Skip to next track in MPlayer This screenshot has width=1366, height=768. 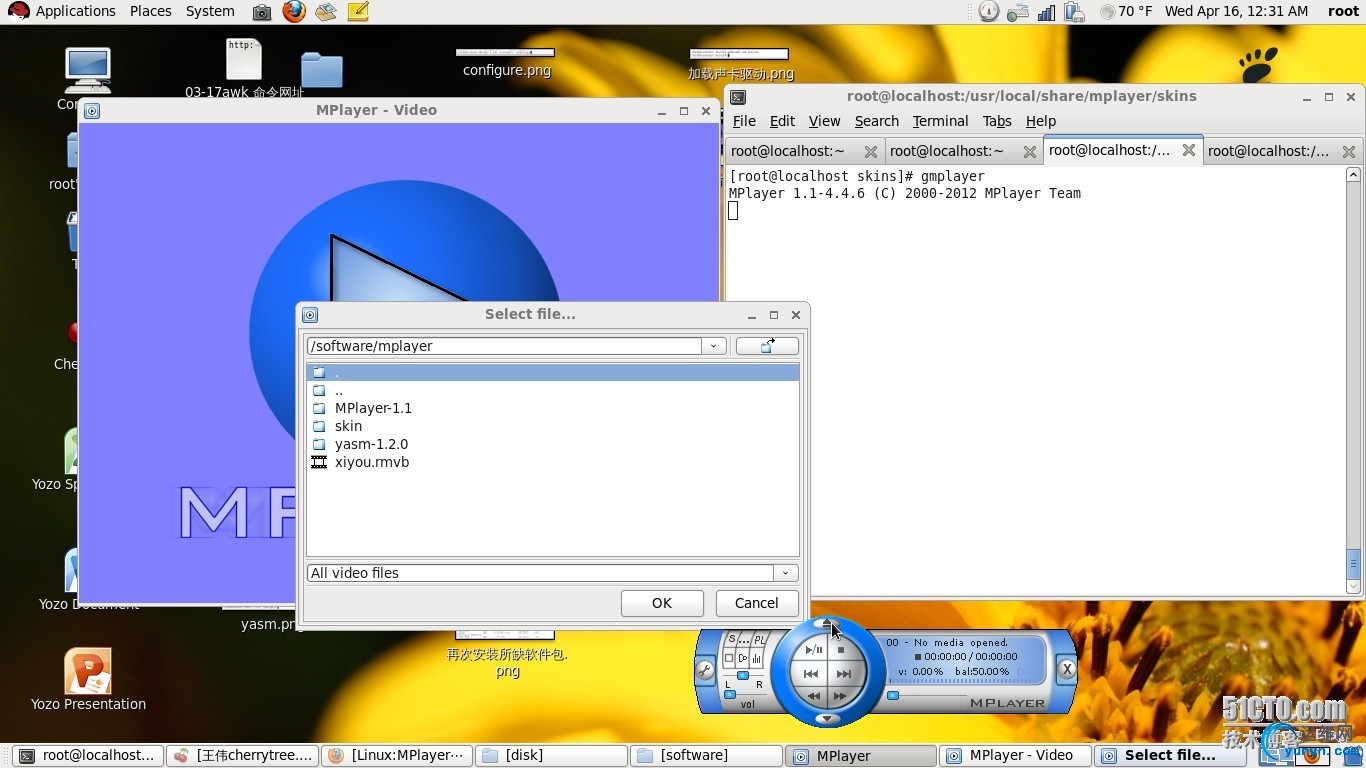coord(844,673)
